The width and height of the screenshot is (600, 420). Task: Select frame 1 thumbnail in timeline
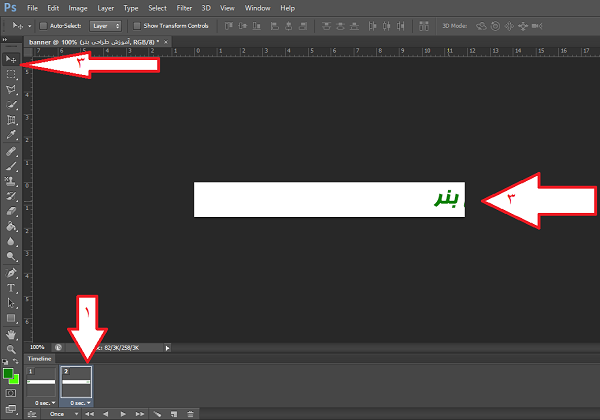pyautogui.click(x=41, y=383)
